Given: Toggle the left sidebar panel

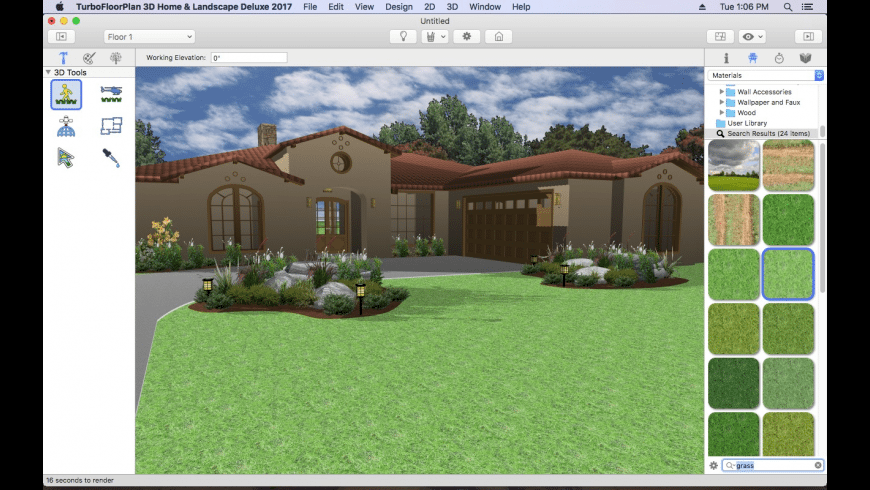Looking at the screenshot, I should [x=62, y=37].
